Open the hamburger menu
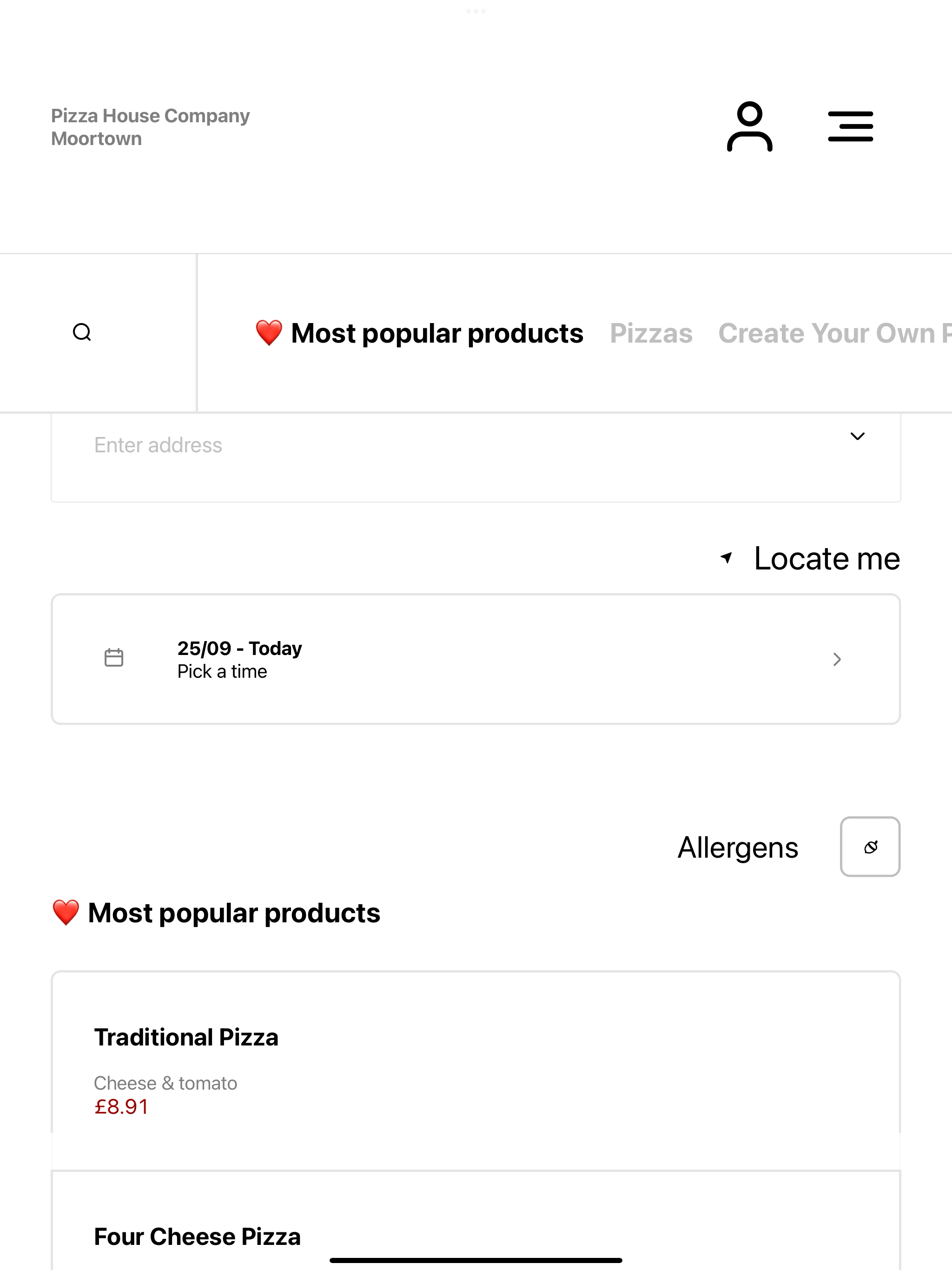 tap(850, 127)
